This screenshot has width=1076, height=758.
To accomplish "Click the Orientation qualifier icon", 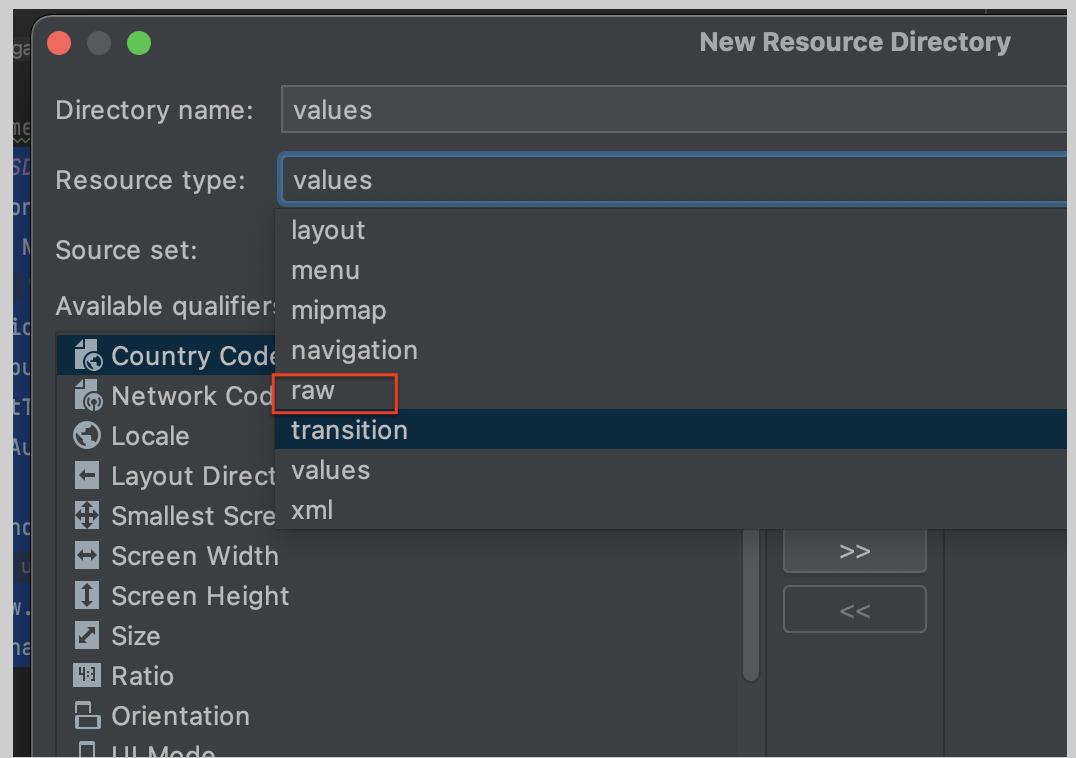I will (86, 715).
